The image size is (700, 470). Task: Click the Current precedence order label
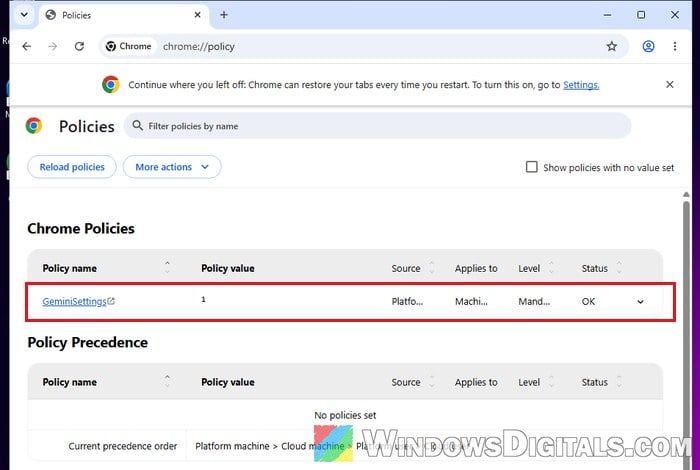123,446
